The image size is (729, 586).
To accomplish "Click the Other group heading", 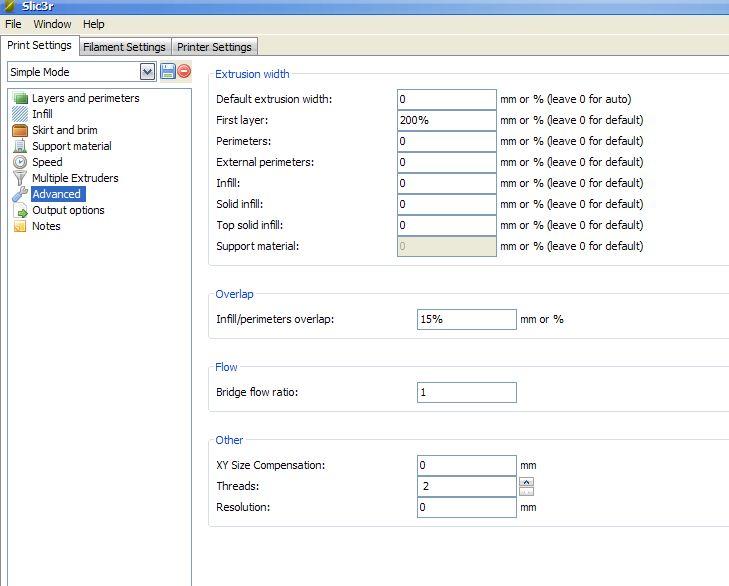I will click(229, 440).
